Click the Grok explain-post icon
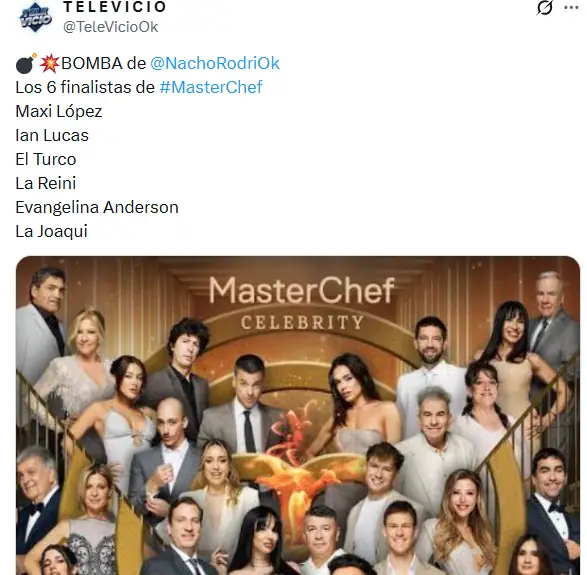This screenshot has height=575, width=587. (544, 8)
